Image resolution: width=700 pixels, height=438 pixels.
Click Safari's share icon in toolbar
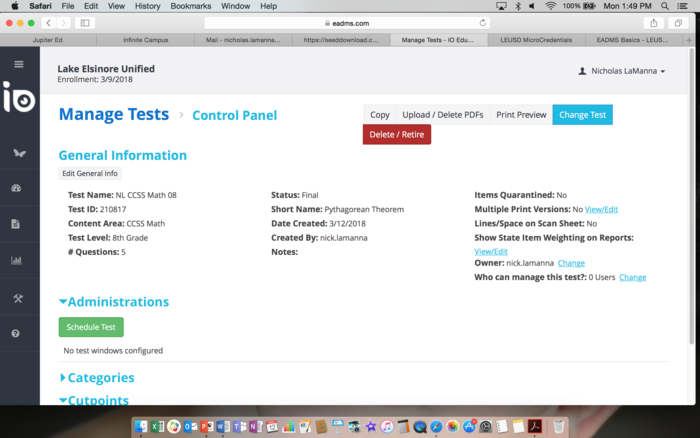(654, 22)
